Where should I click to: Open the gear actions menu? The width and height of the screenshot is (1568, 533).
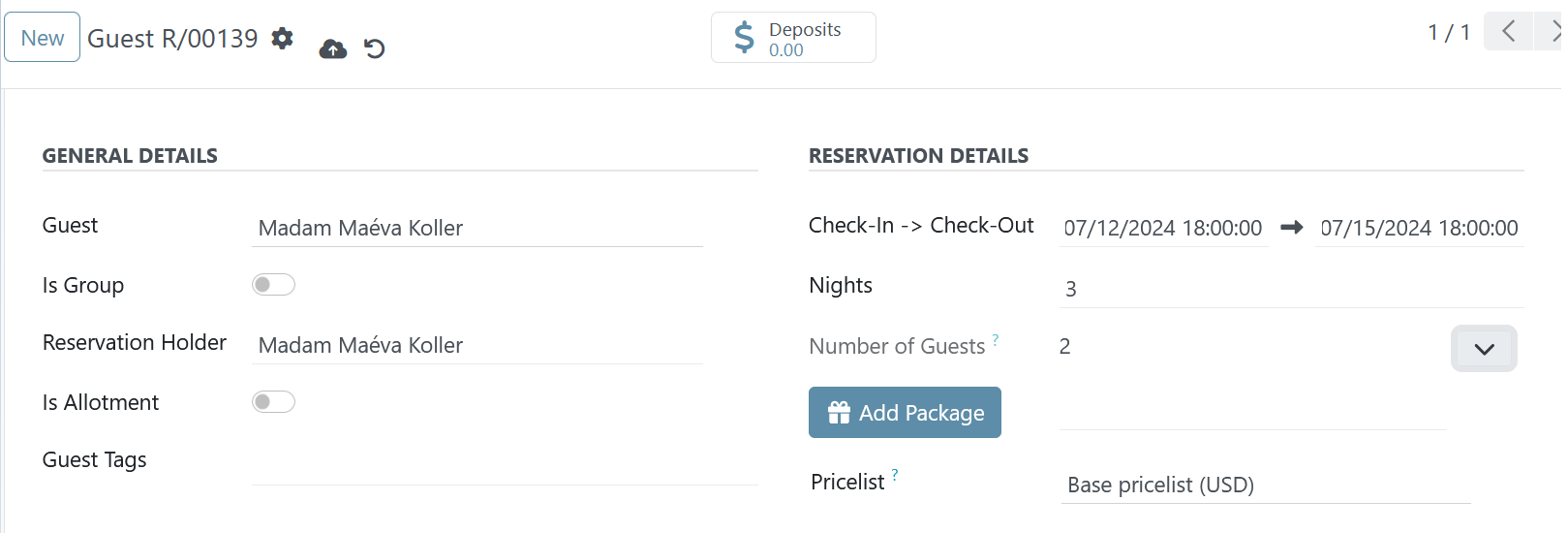[x=282, y=38]
